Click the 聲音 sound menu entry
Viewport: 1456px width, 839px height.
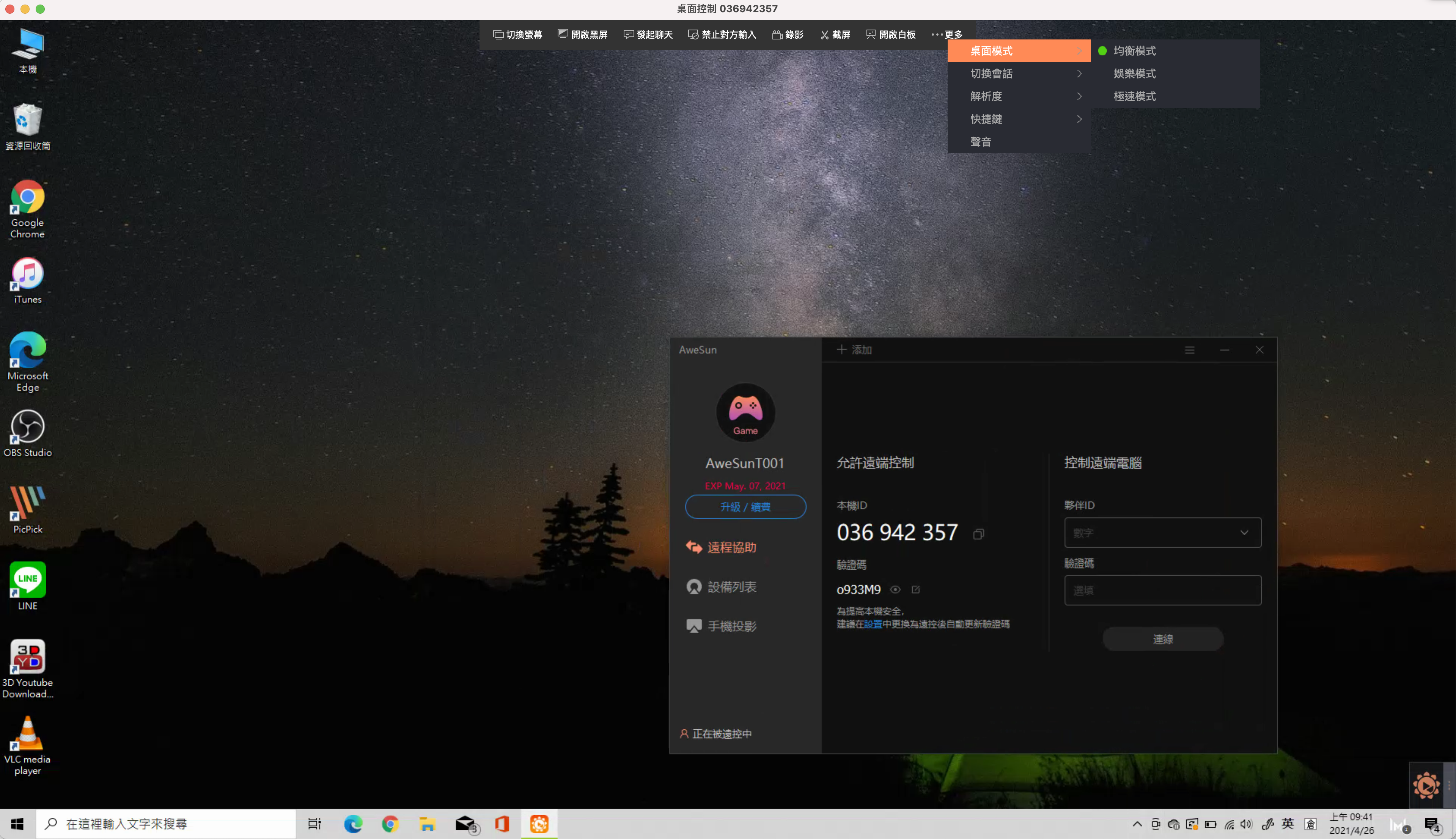point(981,142)
